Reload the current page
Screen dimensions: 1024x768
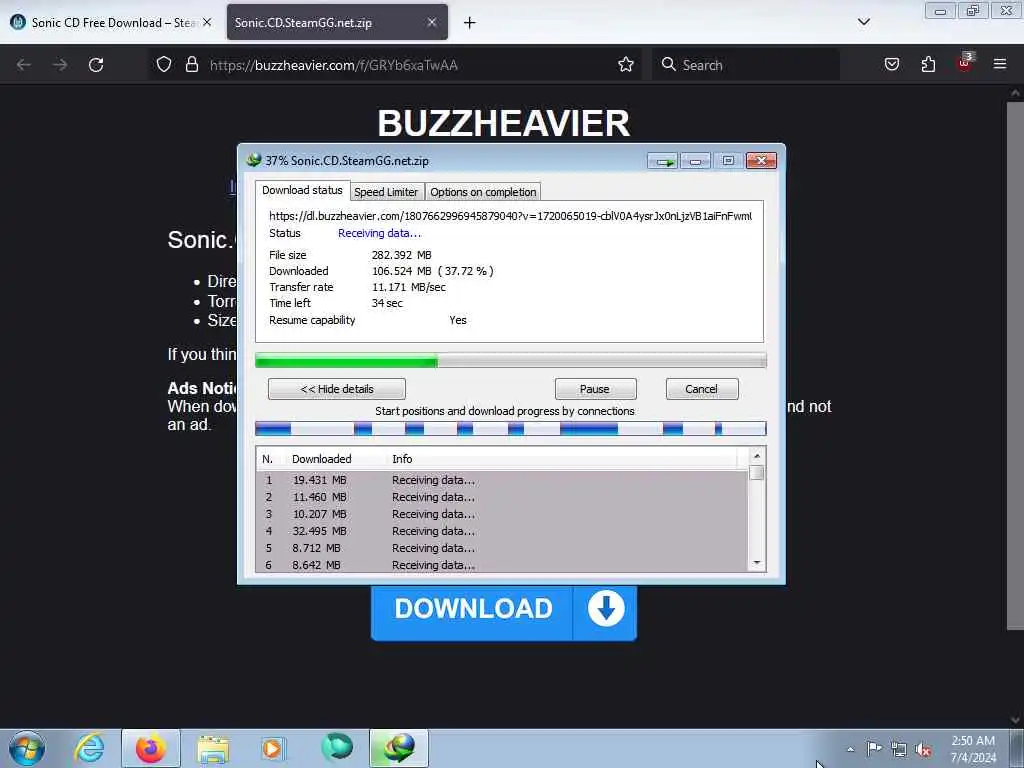tap(96, 65)
